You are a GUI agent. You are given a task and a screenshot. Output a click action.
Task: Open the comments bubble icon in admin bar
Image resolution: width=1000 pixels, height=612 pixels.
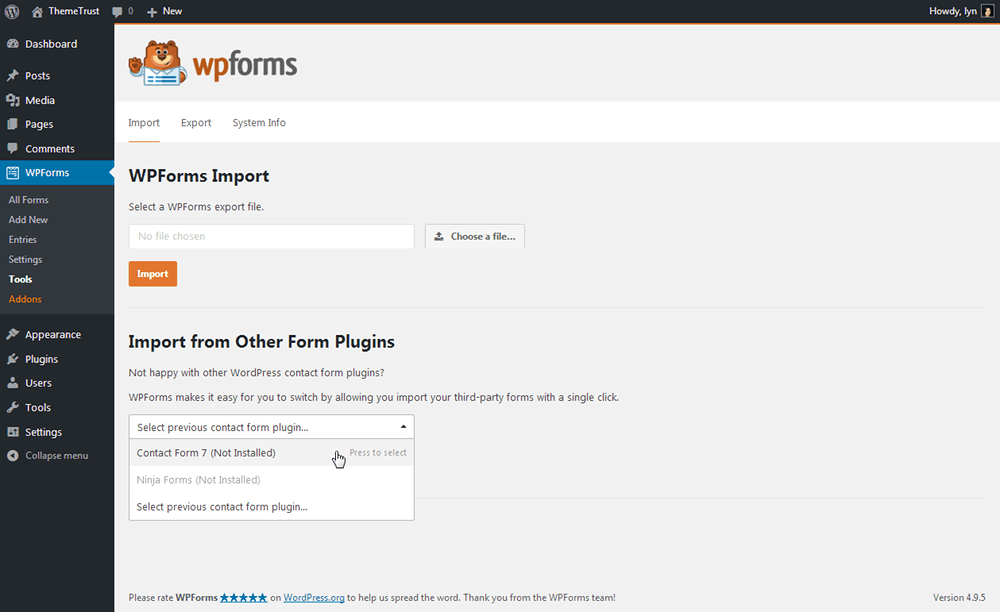117,11
